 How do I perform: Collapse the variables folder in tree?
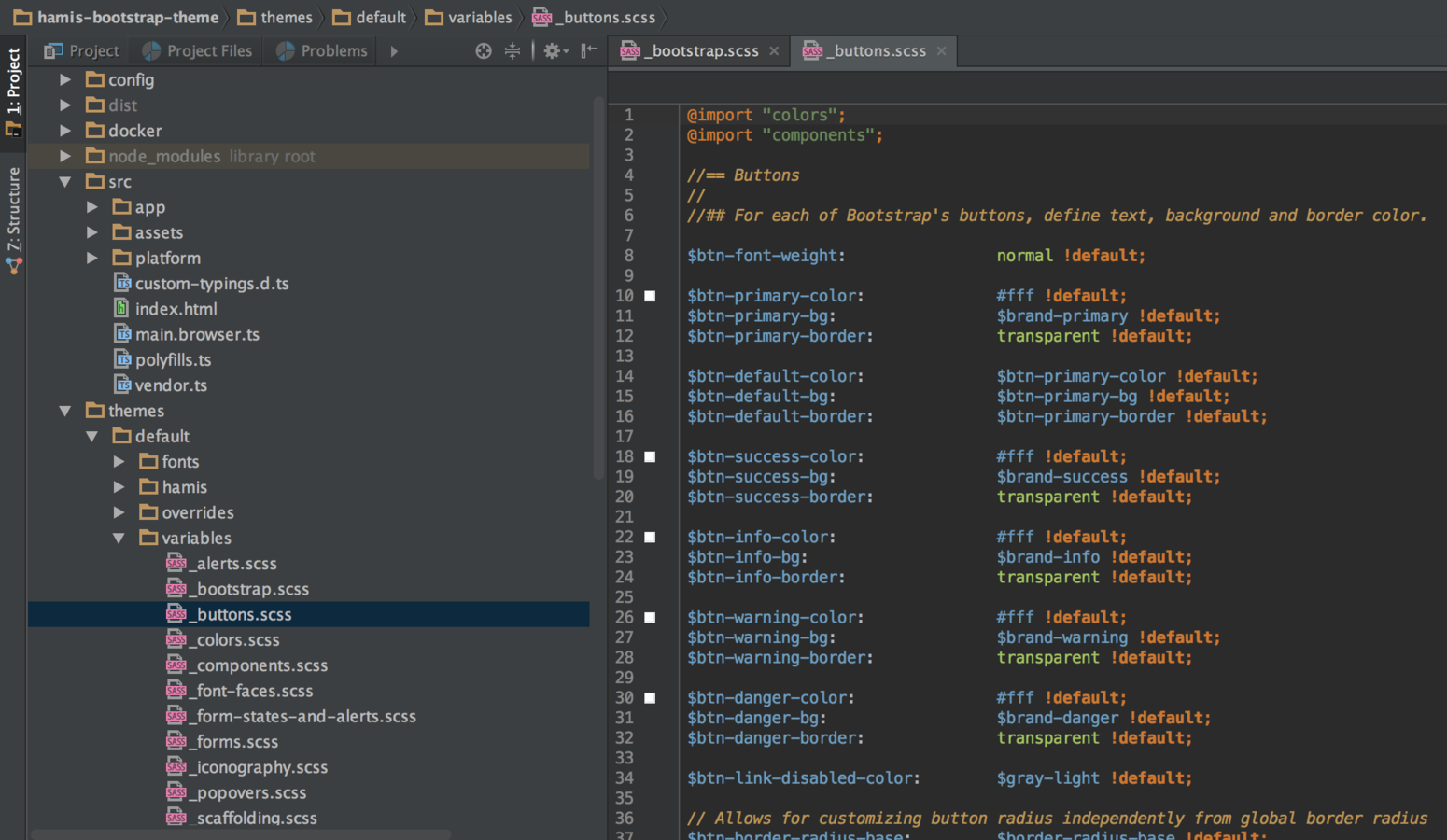pyautogui.click(x=119, y=539)
